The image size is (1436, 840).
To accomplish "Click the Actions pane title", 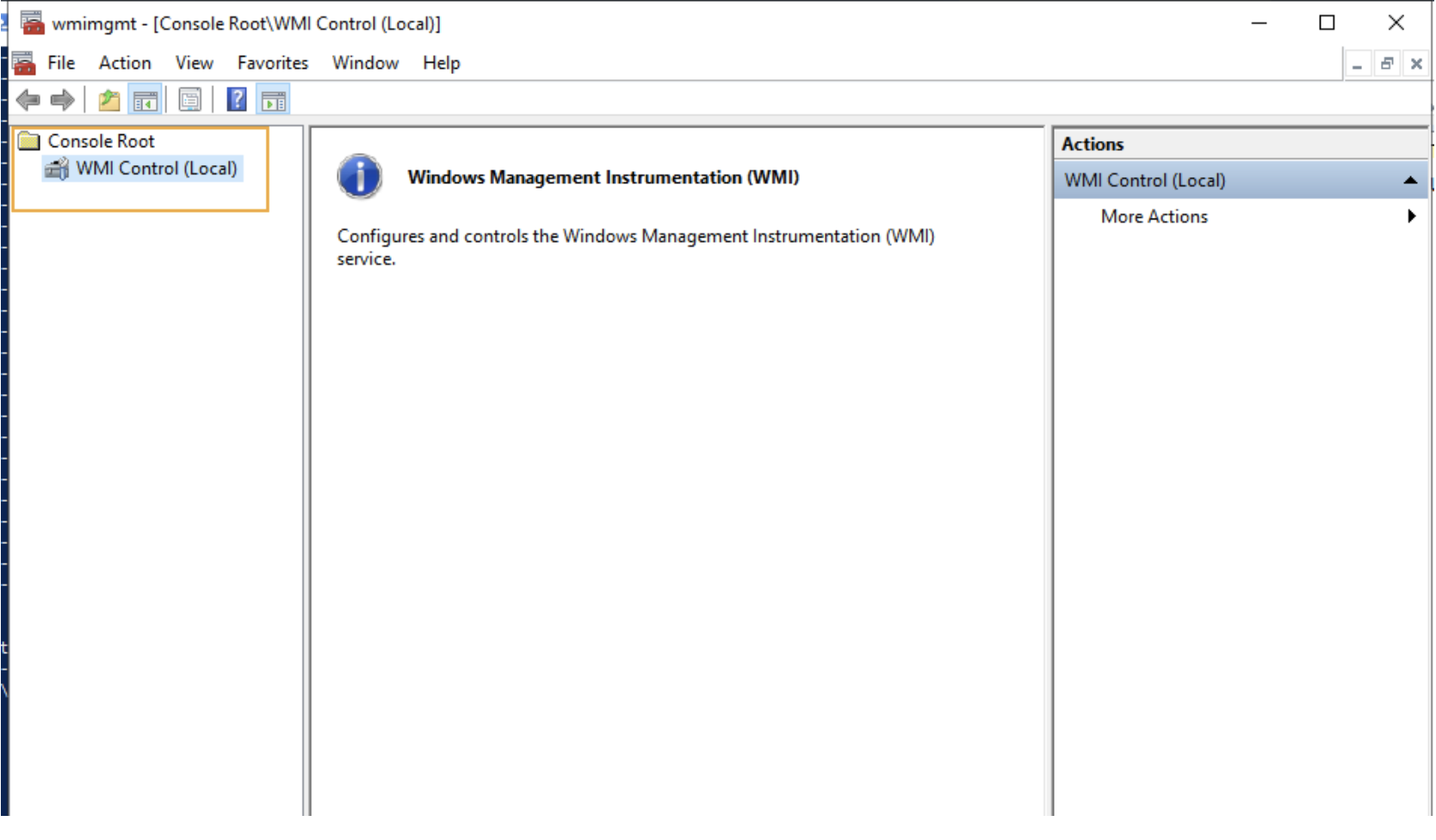I will (1092, 145).
